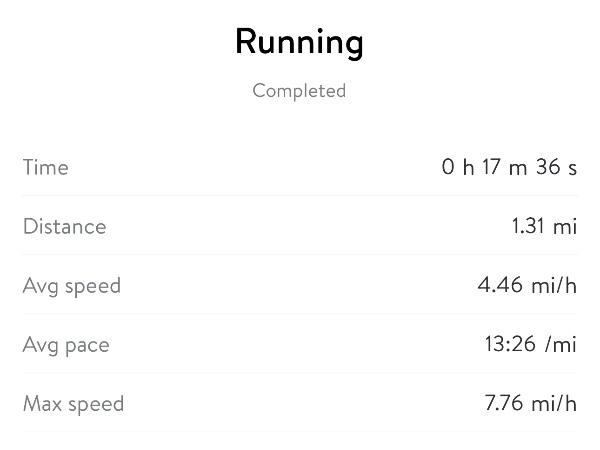Viewport: 600px width, 450px height.
Task: Tap the Completed status text
Action: pos(299,91)
